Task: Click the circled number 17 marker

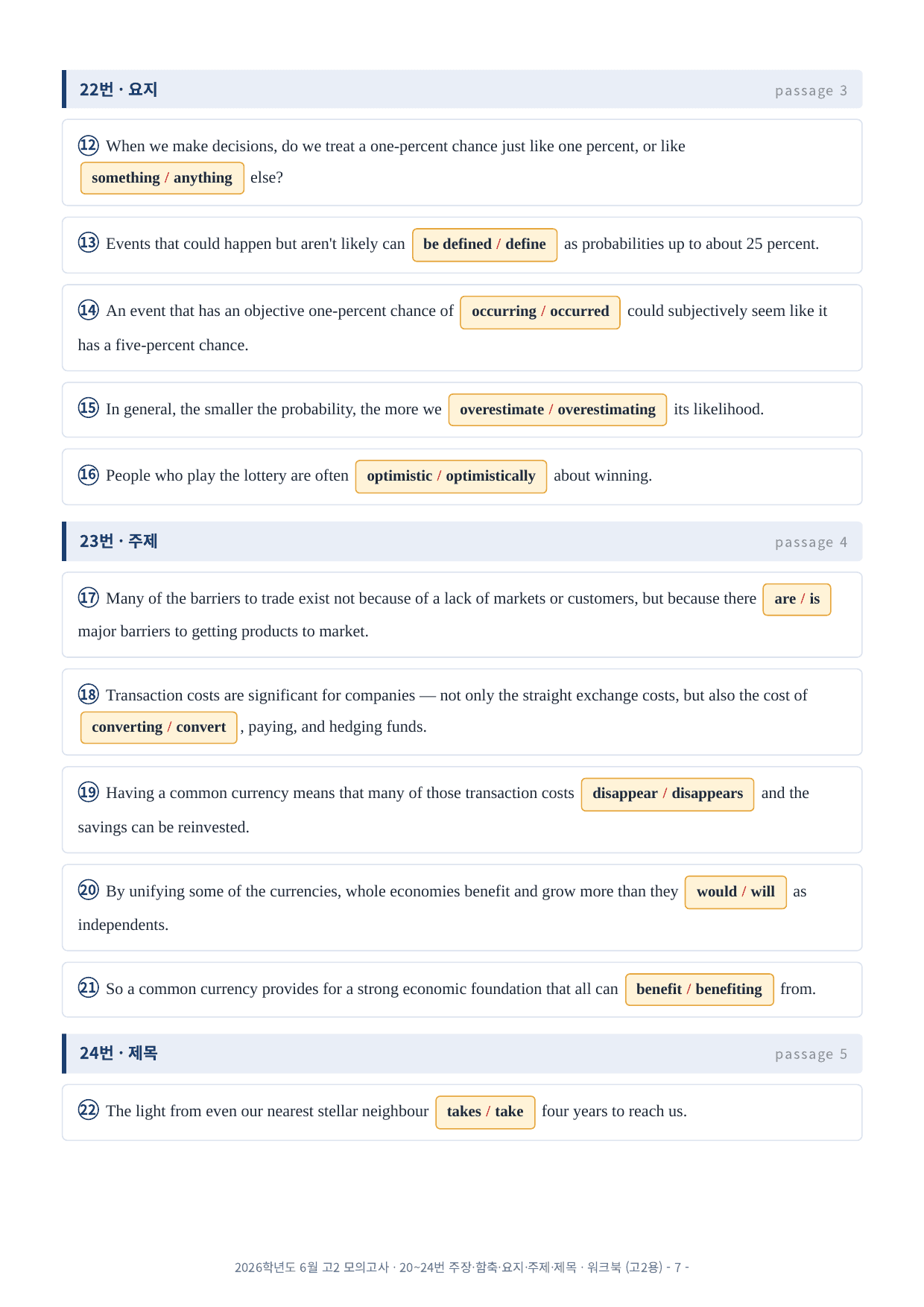Action: click(x=88, y=598)
